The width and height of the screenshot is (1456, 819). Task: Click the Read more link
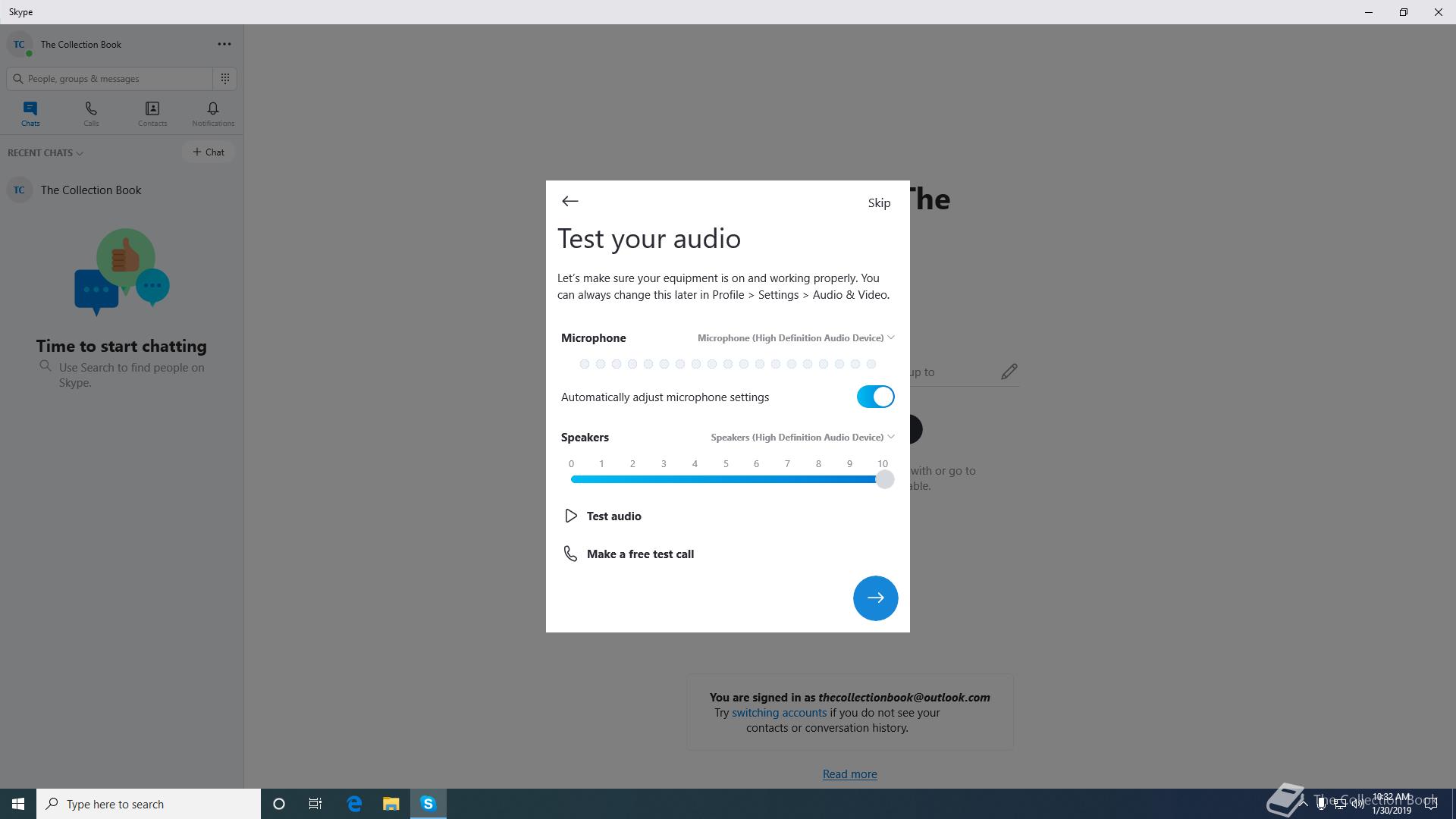[x=849, y=773]
